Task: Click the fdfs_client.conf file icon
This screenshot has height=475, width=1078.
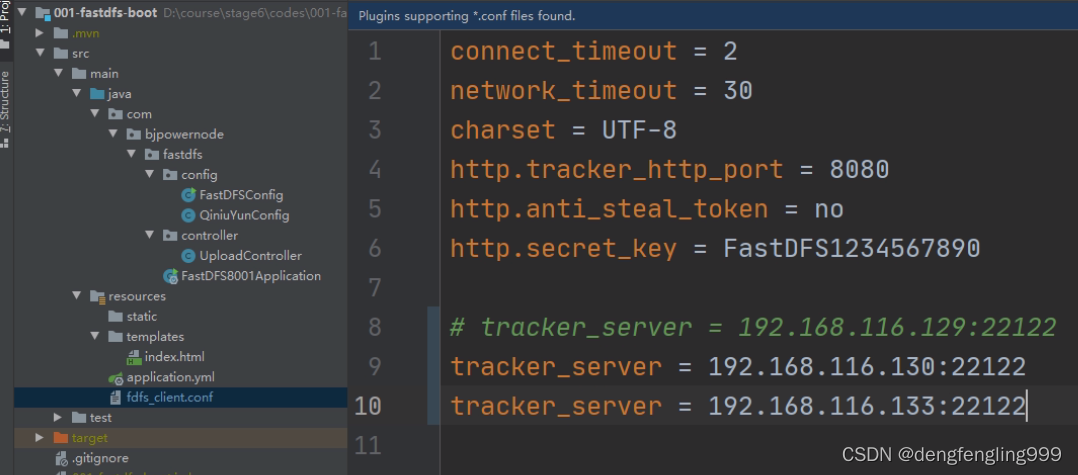Action: click(116, 397)
